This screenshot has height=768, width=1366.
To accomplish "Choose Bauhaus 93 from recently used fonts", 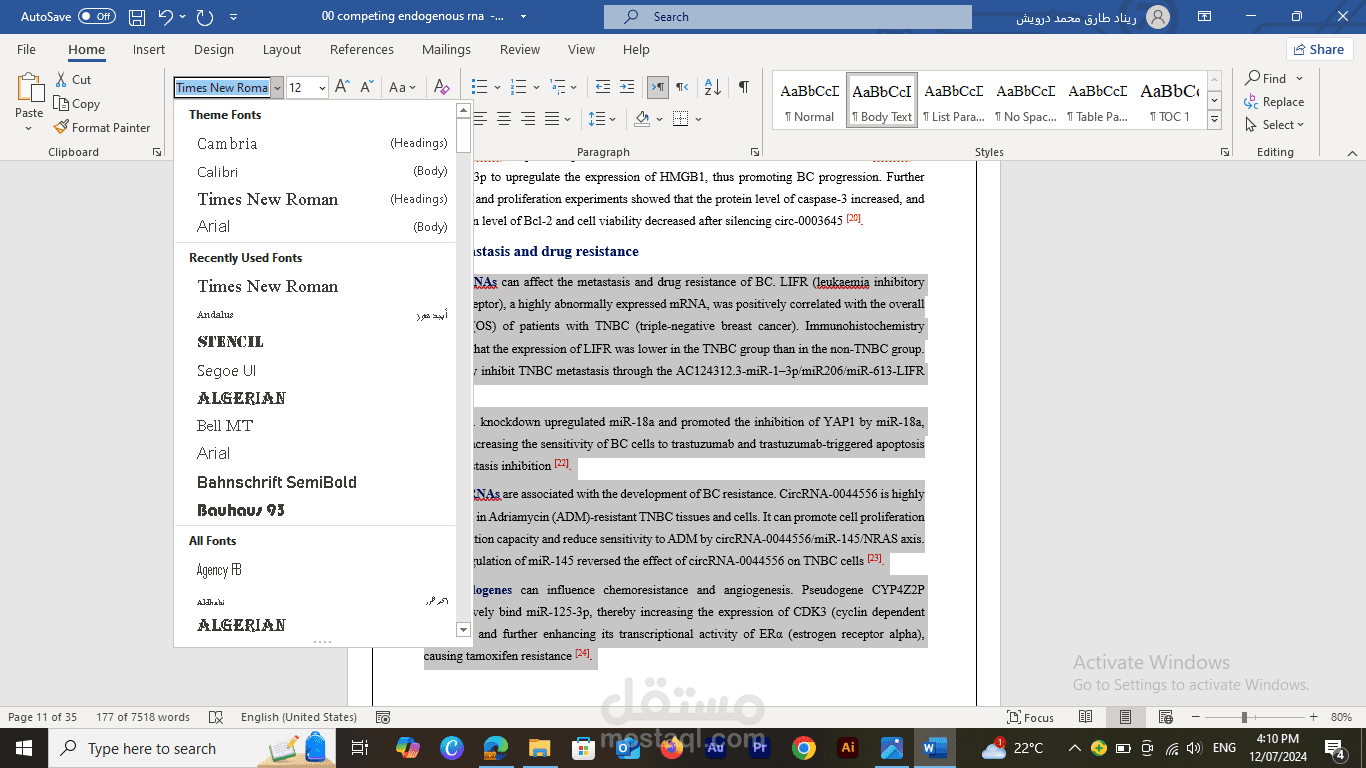I will click(315, 510).
